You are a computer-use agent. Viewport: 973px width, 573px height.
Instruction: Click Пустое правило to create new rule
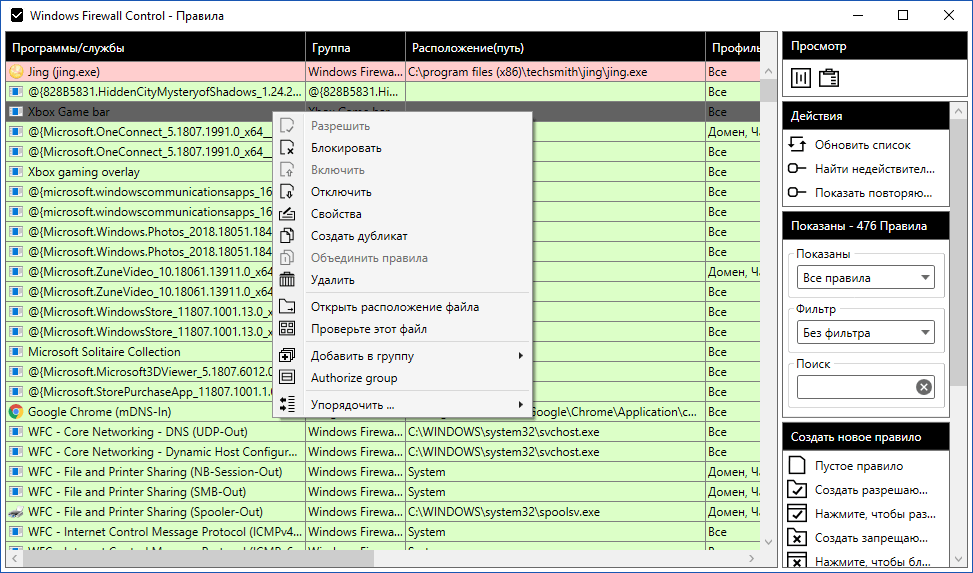[x=859, y=466]
